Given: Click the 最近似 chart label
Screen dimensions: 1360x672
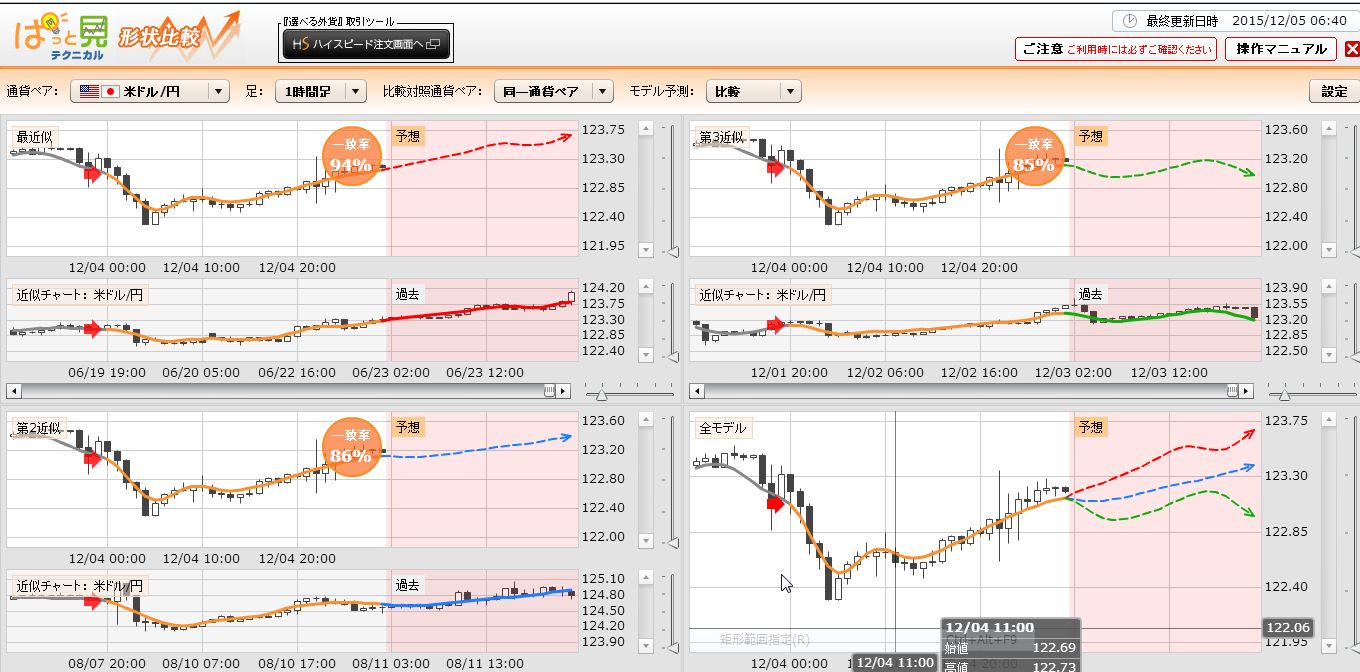Looking at the screenshot, I should coord(33,136).
